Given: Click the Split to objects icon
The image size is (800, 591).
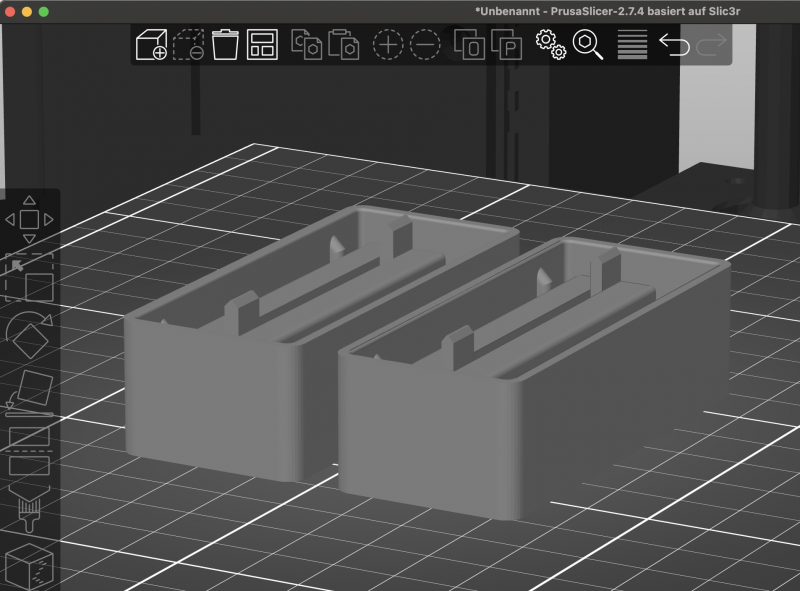Looking at the screenshot, I should [x=469, y=45].
